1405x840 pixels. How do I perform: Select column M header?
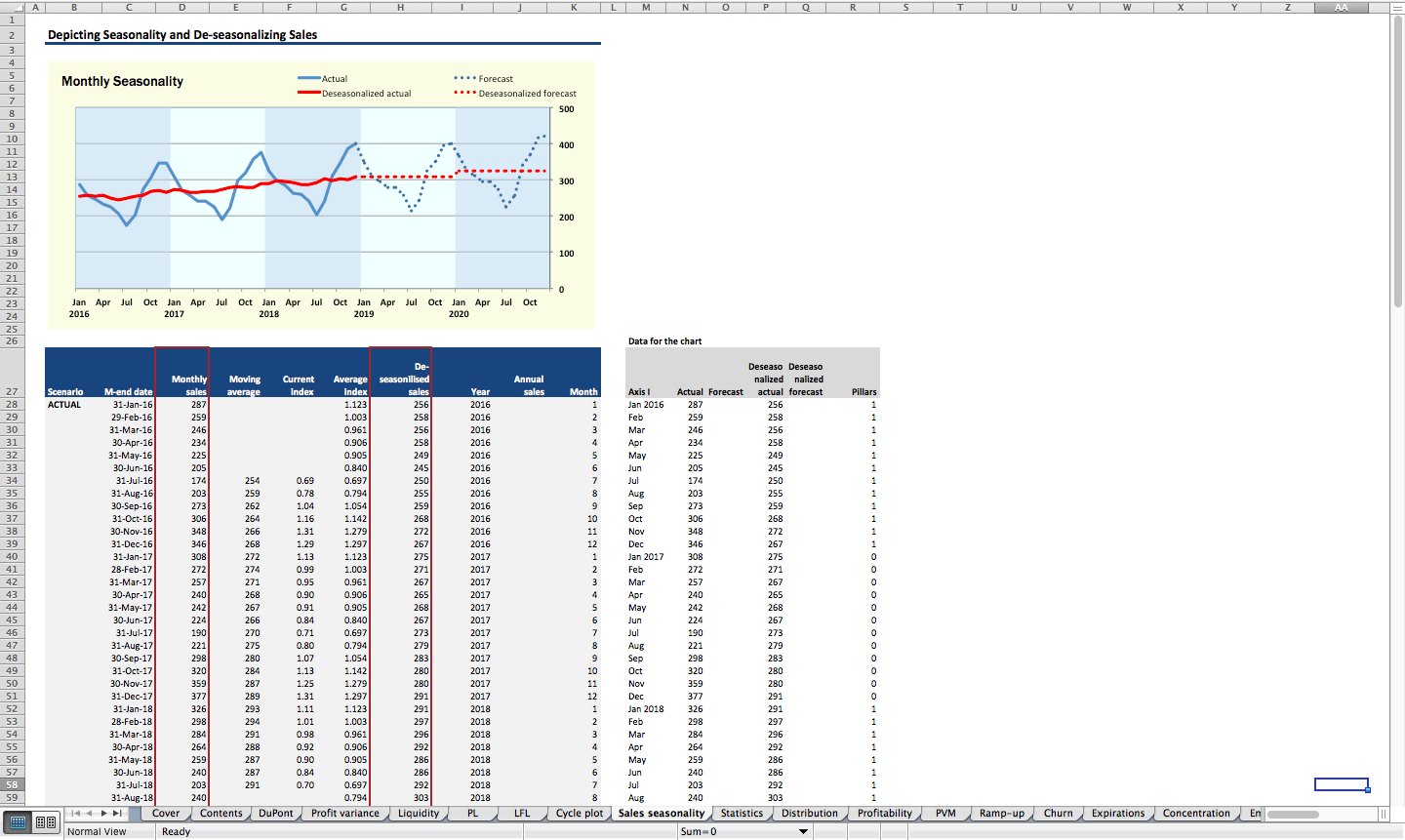646,7
